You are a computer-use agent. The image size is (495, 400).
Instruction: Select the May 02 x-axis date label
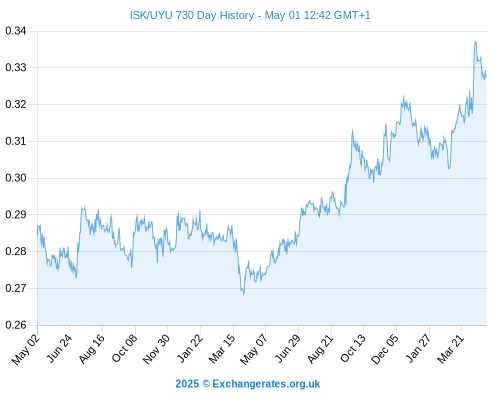(26, 349)
